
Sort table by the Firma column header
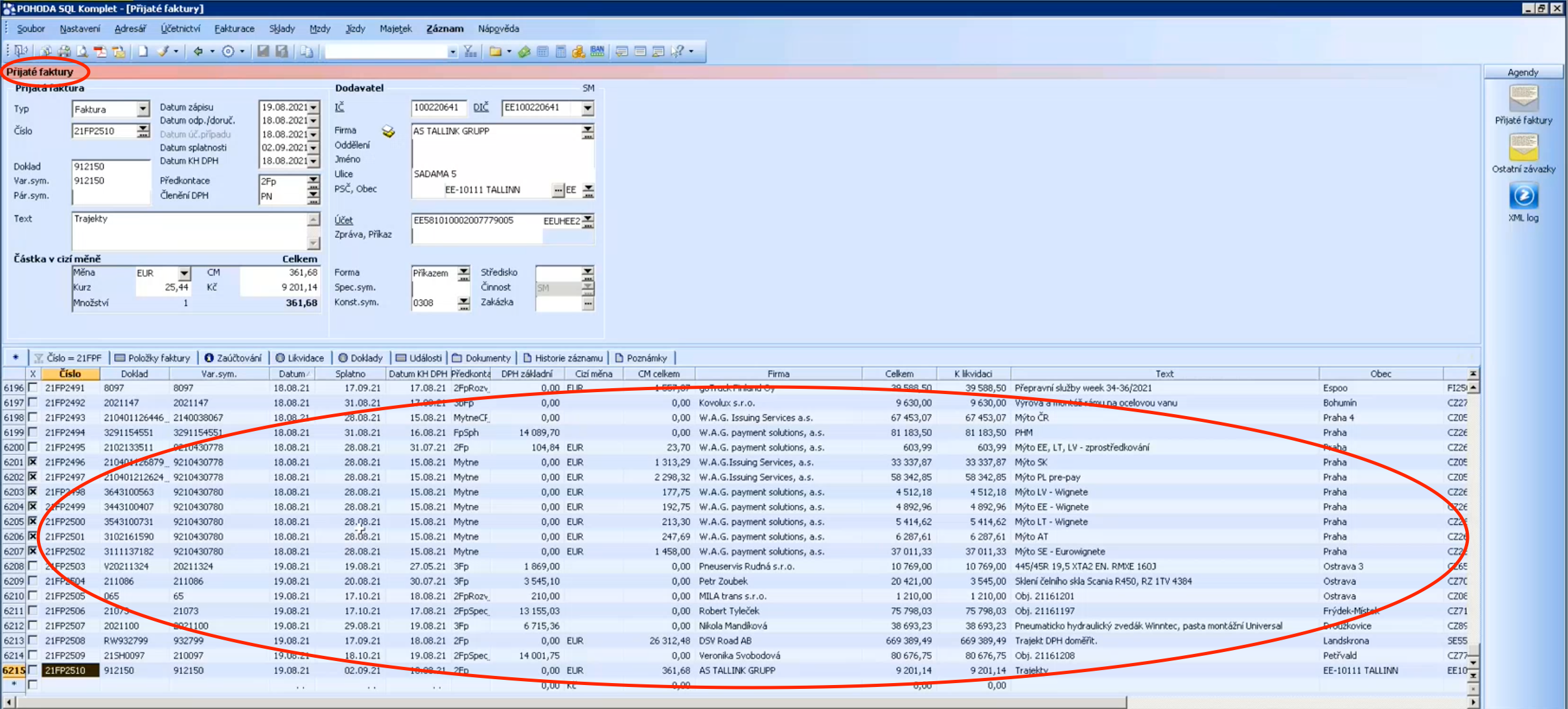point(778,374)
